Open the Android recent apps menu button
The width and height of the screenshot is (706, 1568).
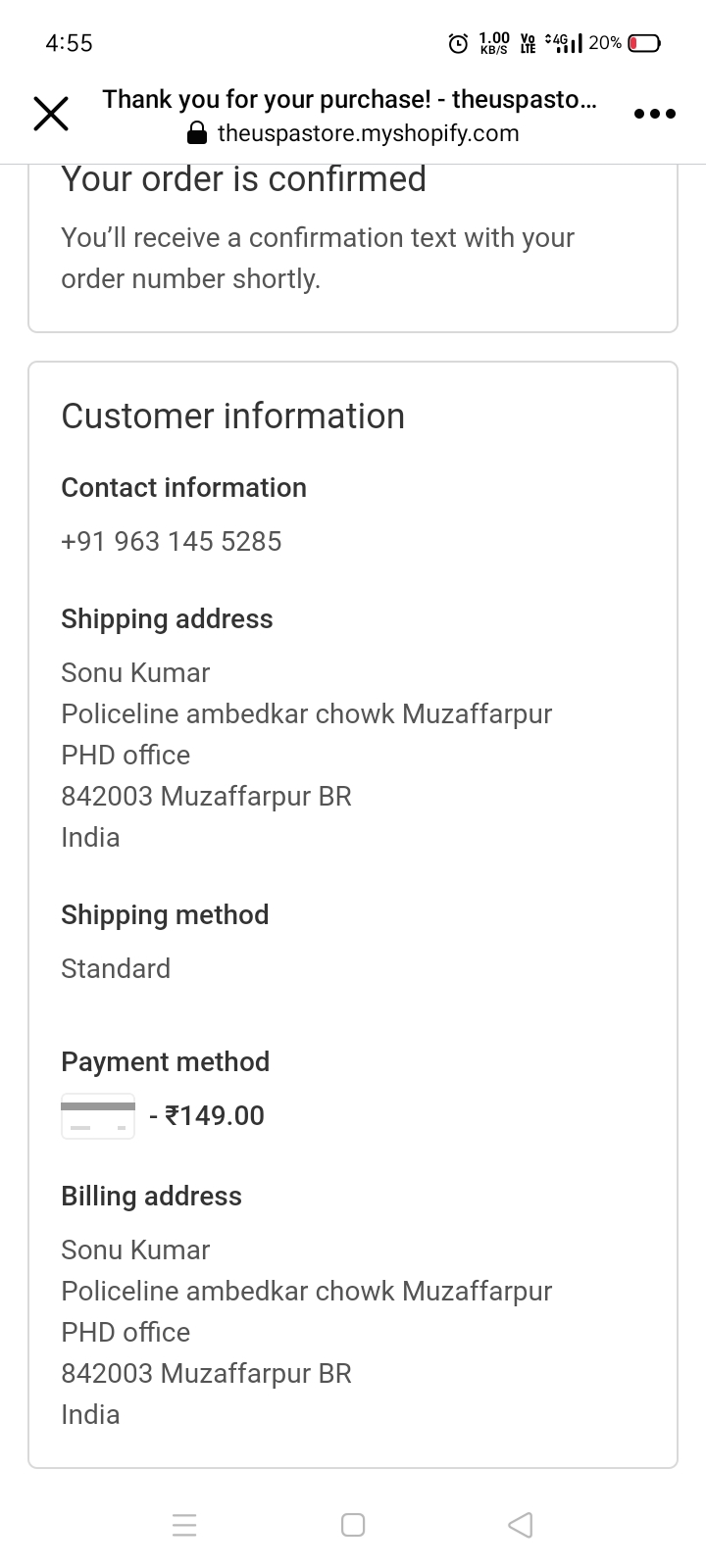click(x=184, y=1525)
